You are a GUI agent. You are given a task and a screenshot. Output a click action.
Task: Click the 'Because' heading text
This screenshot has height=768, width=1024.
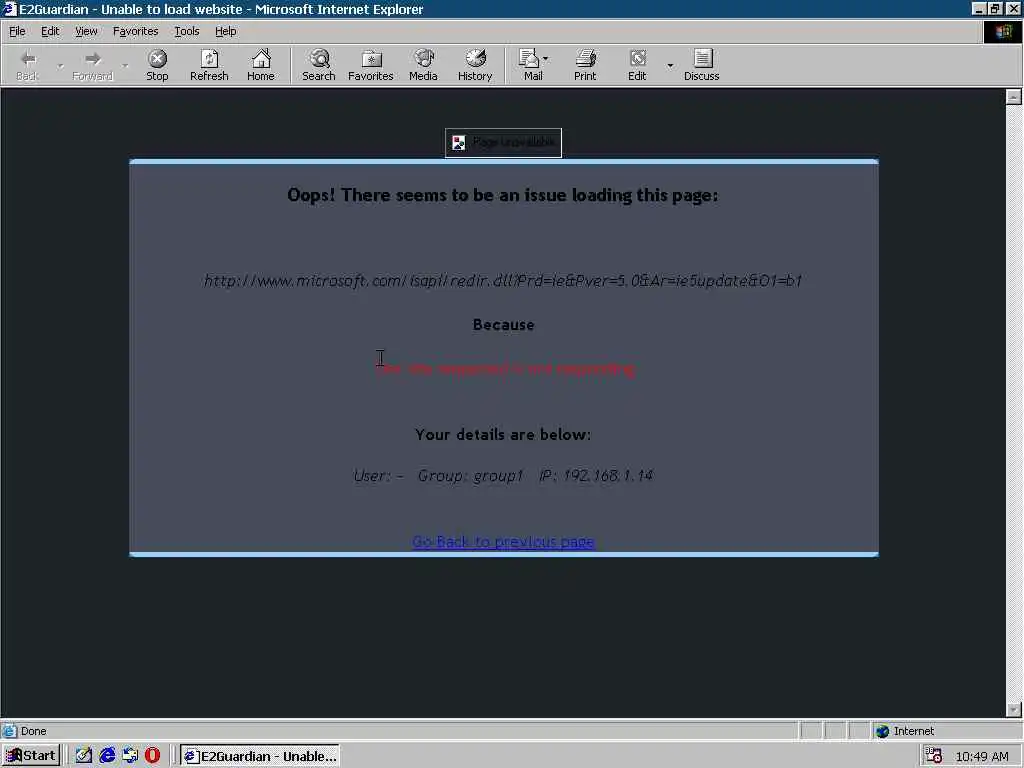[504, 325]
